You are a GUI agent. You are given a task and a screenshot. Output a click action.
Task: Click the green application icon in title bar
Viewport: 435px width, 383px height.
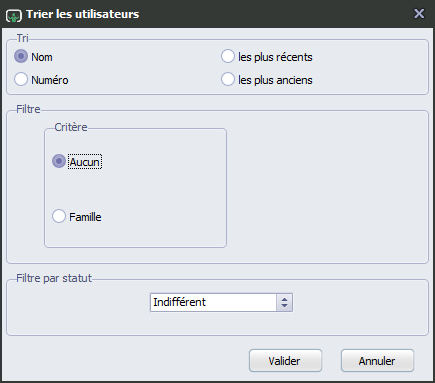(14, 16)
